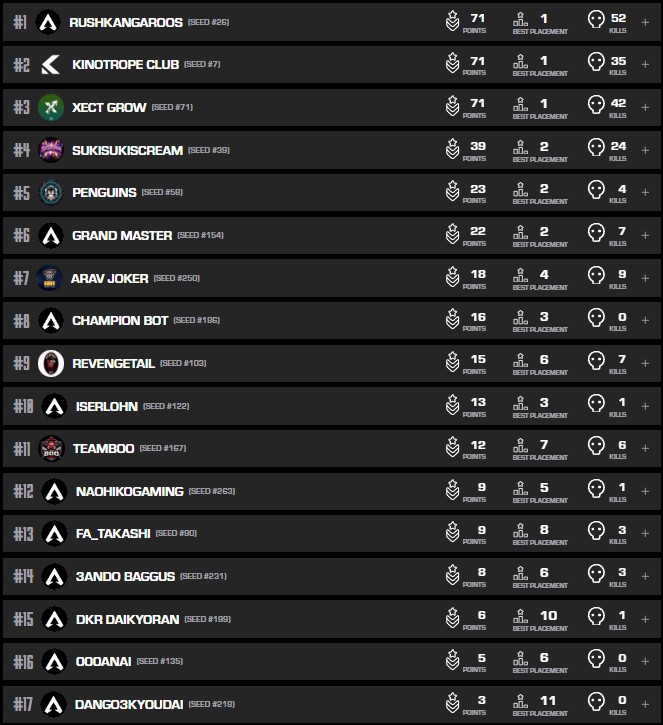The width and height of the screenshot is (663, 725).
Task: Click the Xect Grow team logo
Action: tap(51, 107)
